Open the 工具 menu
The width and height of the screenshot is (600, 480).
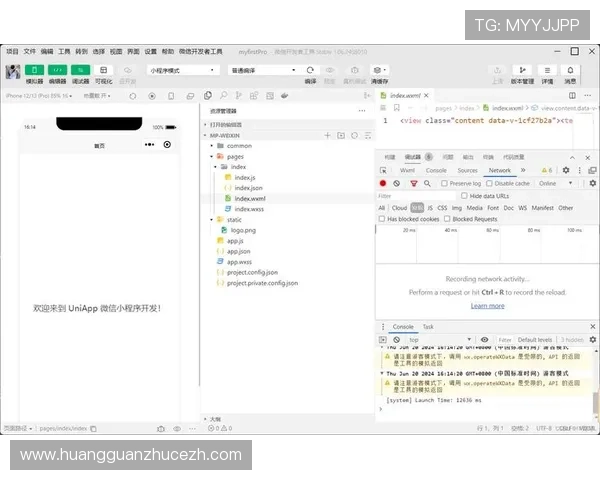64,52
